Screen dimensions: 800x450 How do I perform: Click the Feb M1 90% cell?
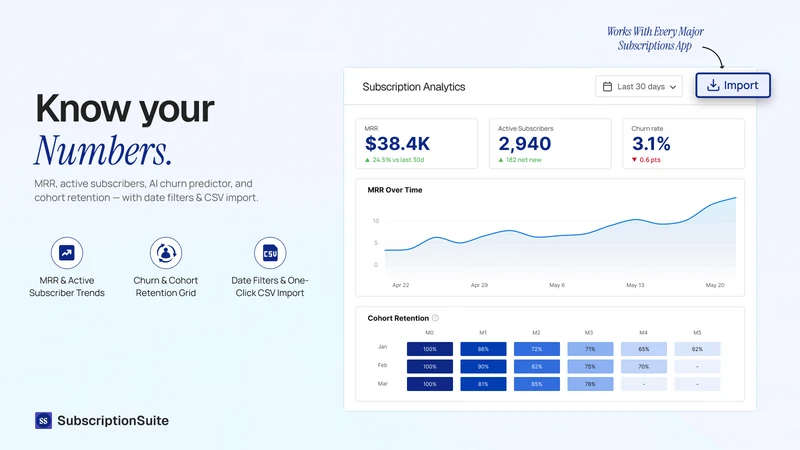tap(483, 366)
